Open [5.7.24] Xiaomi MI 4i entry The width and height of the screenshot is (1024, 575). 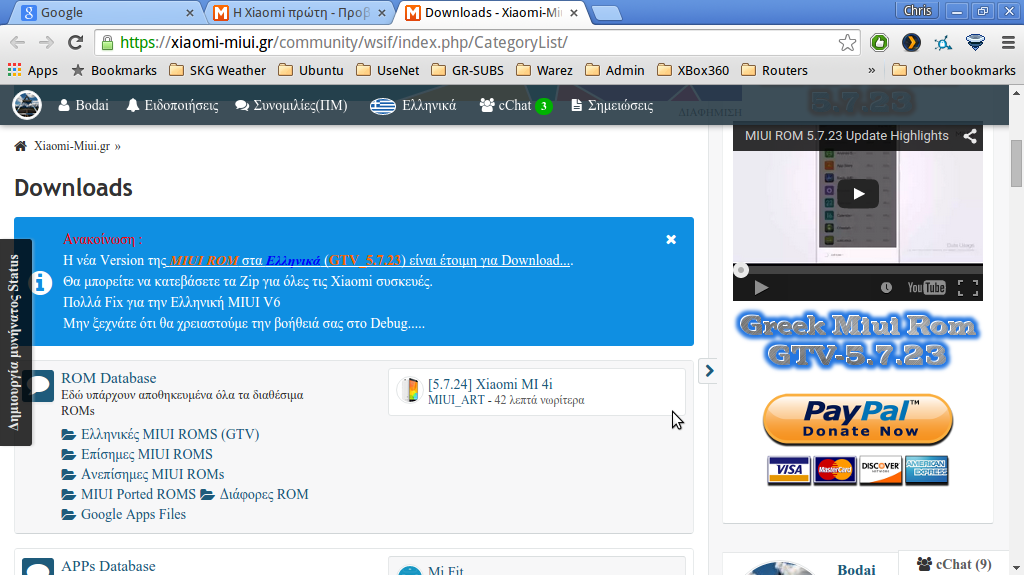(490, 384)
